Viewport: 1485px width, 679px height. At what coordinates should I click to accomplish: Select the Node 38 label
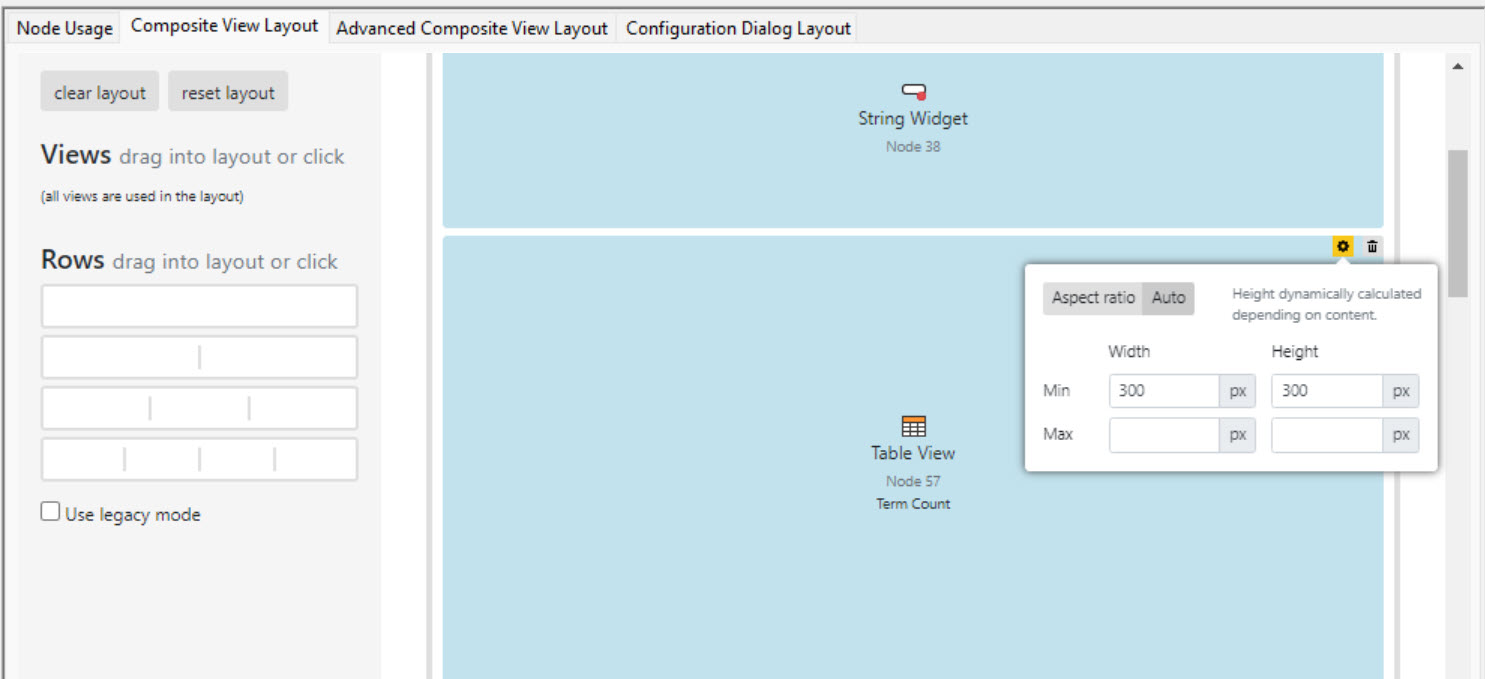point(913,146)
